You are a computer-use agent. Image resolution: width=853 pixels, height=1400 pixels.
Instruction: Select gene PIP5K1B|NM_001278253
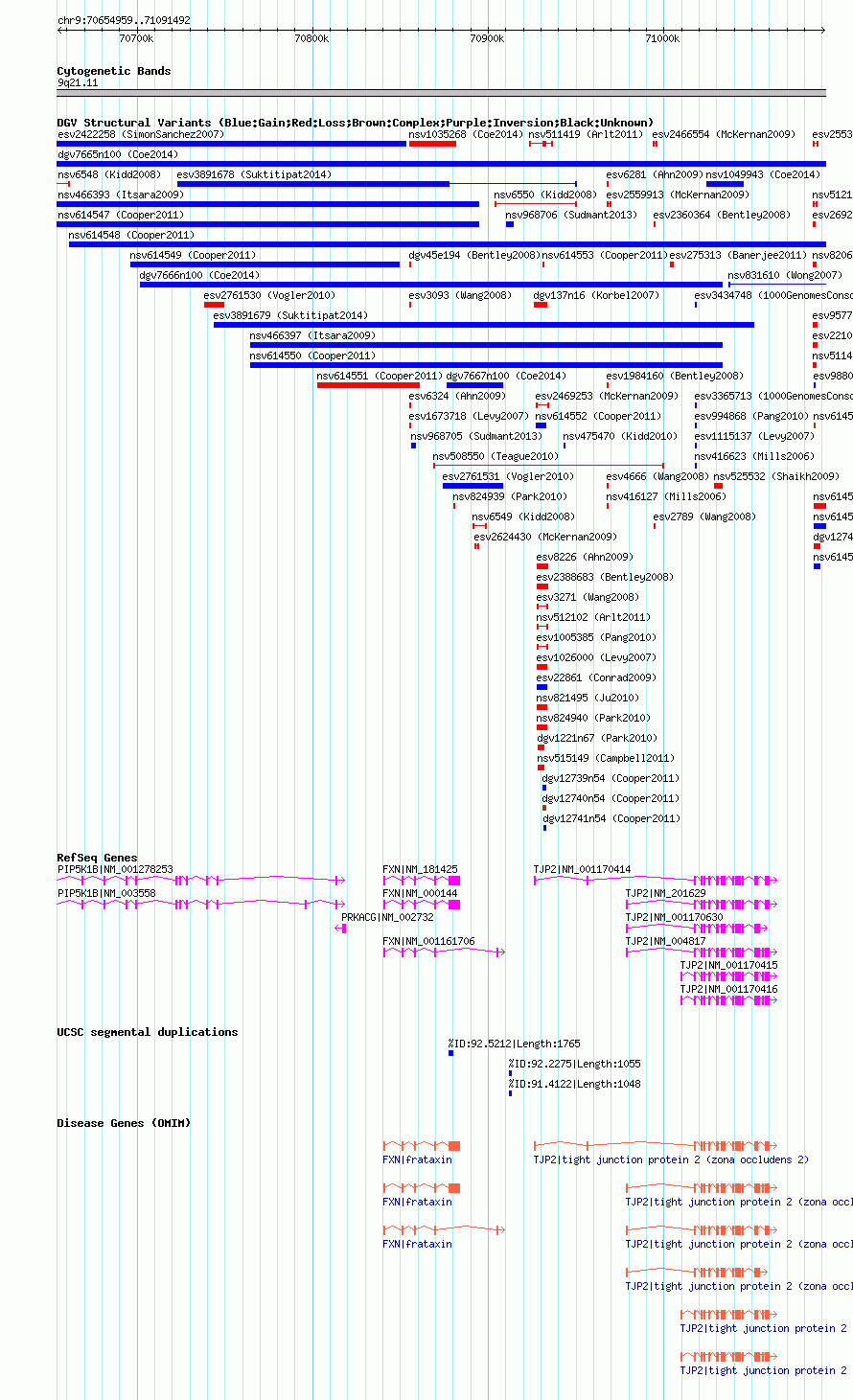[x=116, y=870]
